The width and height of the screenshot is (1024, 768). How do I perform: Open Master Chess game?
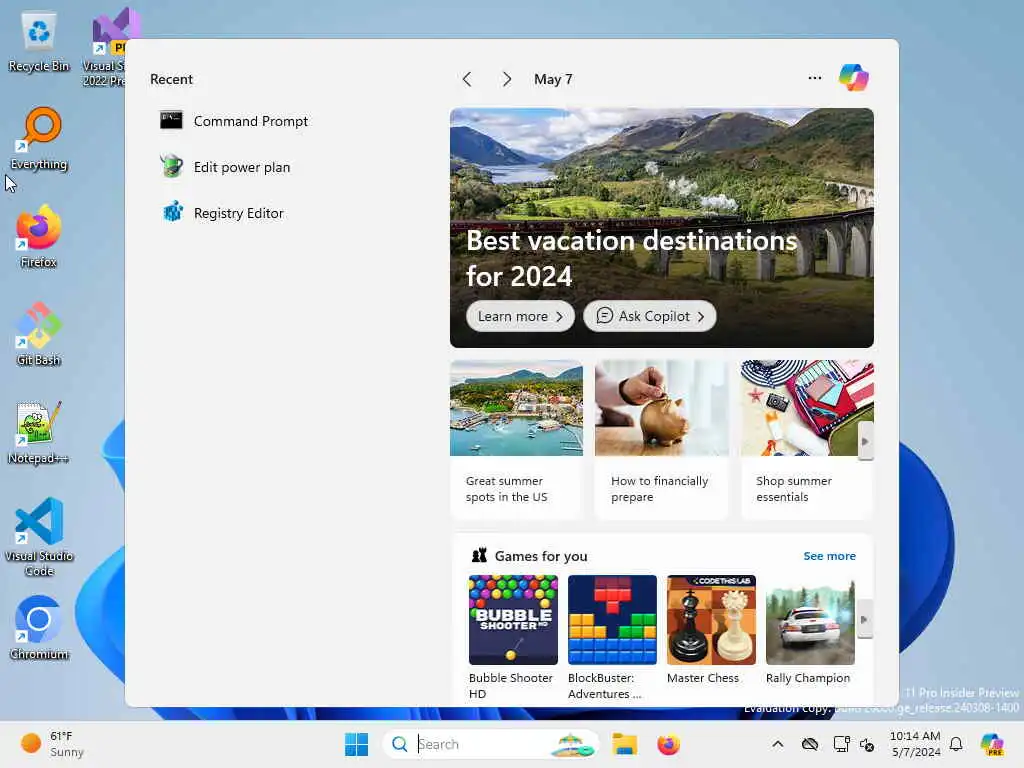pyautogui.click(x=711, y=630)
